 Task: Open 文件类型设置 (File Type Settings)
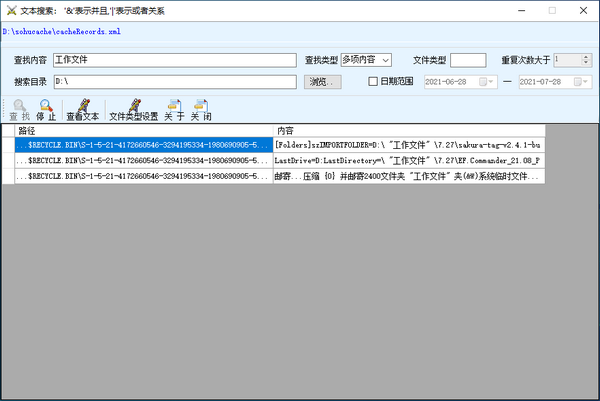click(x=134, y=109)
